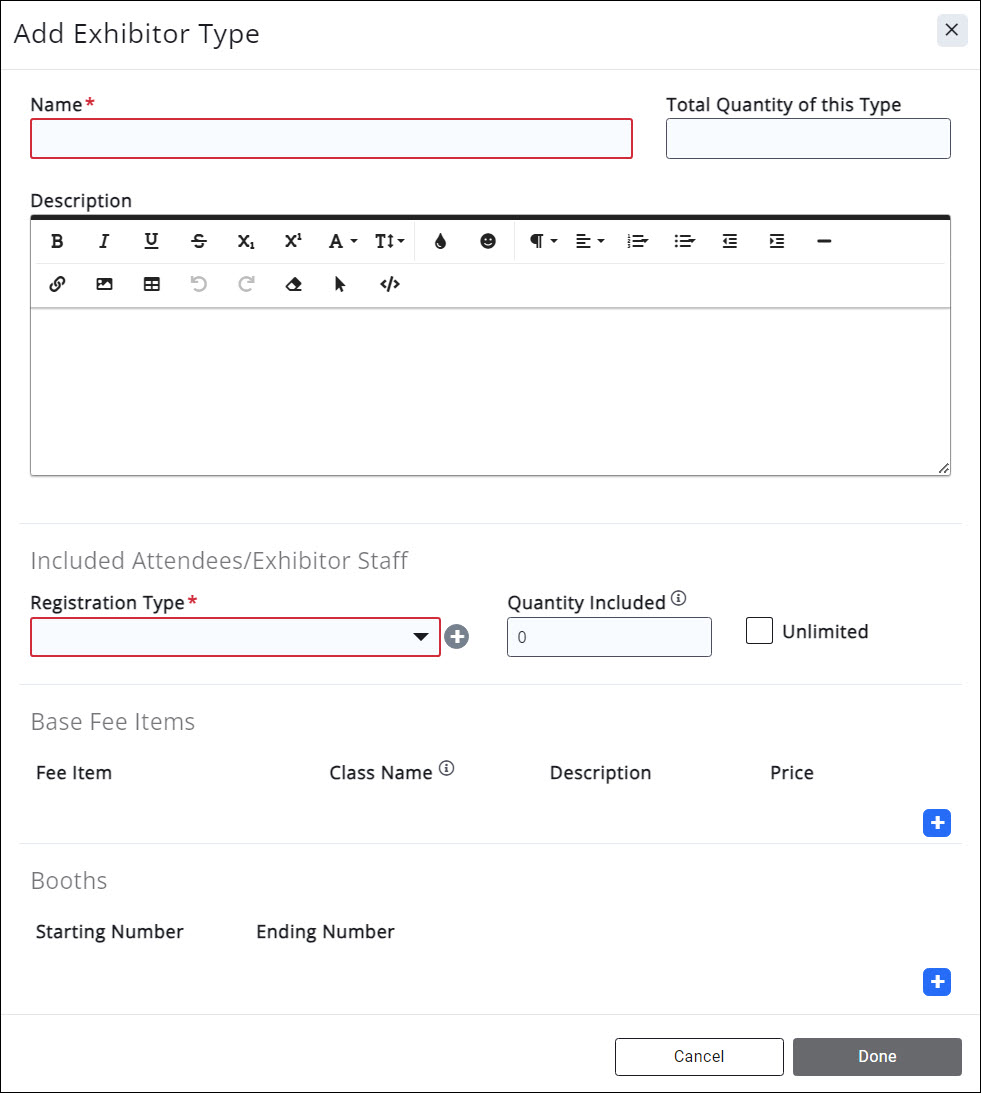Apply subscript formatting in the editor
This screenshot has height=1093, width=981.
coord(245,241)
